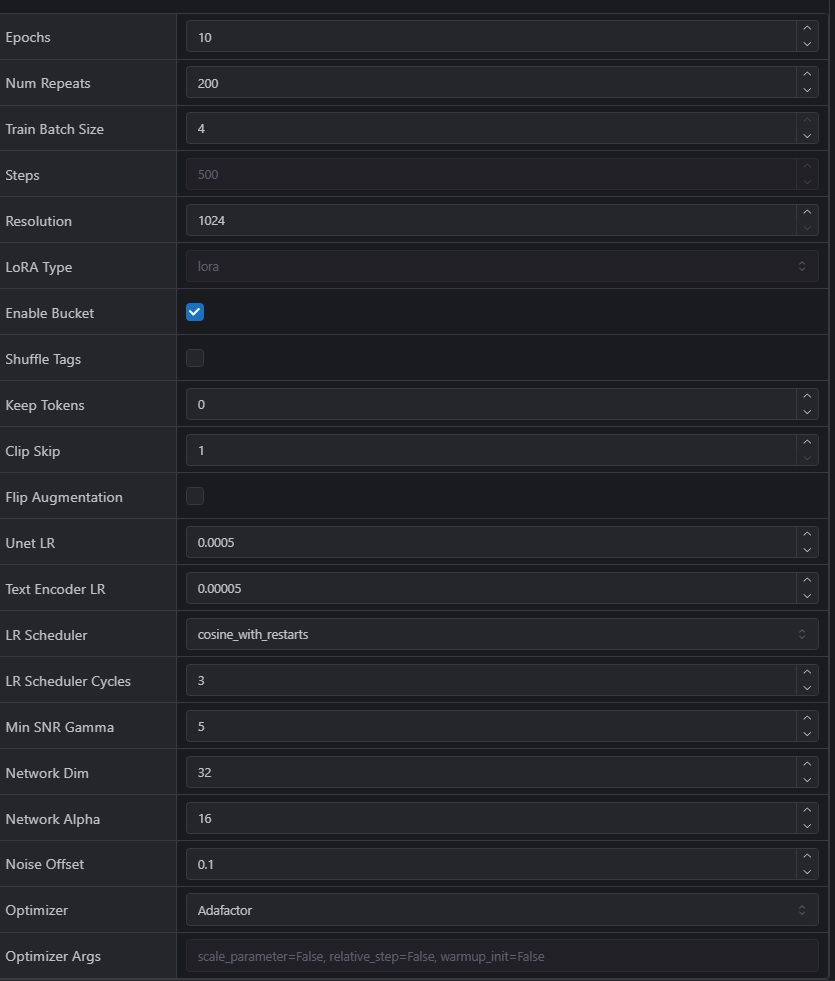This screenshot has height=981, width=835.
Task: Expand the LoRA Type dropdown
Action: pyautogui.click(x=501, y=266)
